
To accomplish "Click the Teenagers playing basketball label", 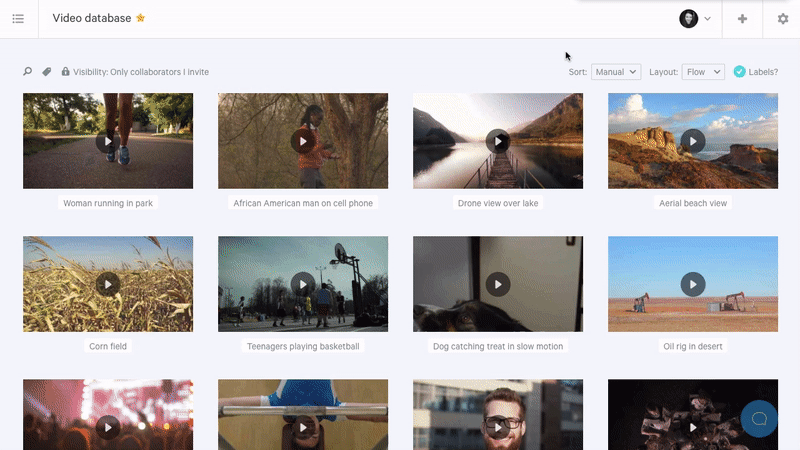I will pos(303,346).
